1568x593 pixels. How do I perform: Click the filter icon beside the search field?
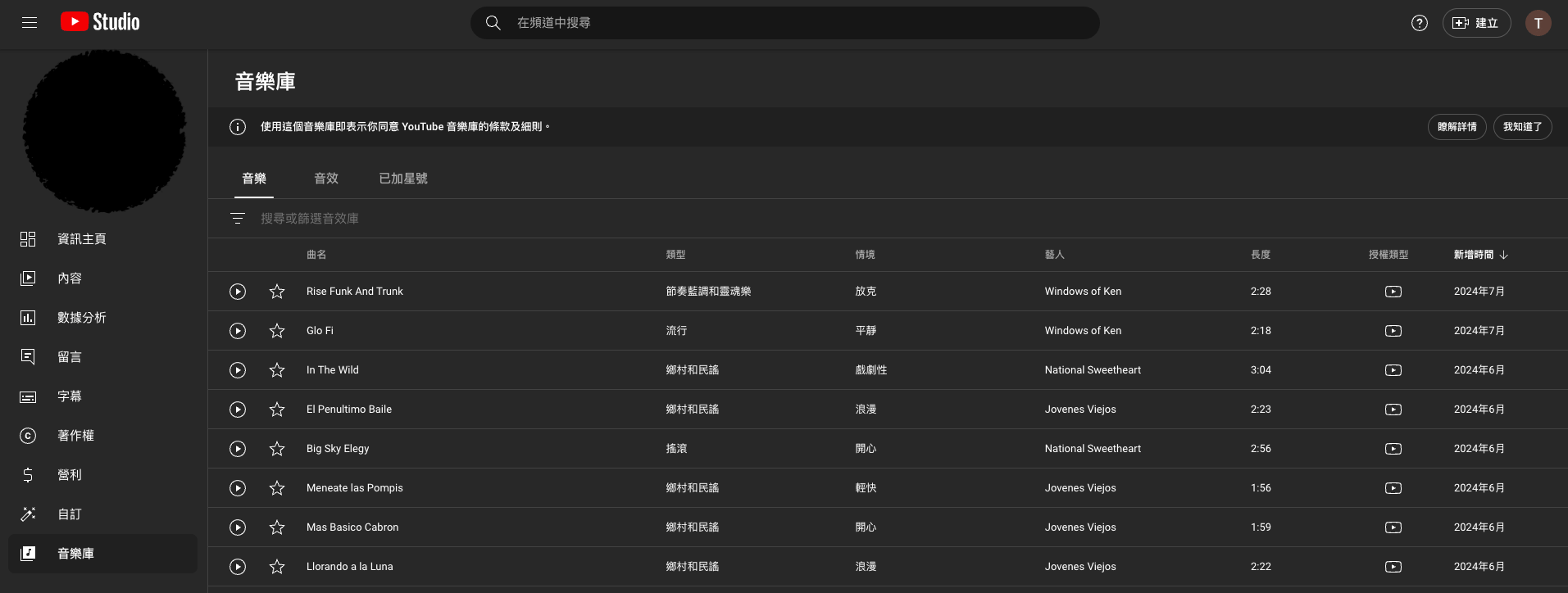(x=238, y=219)
